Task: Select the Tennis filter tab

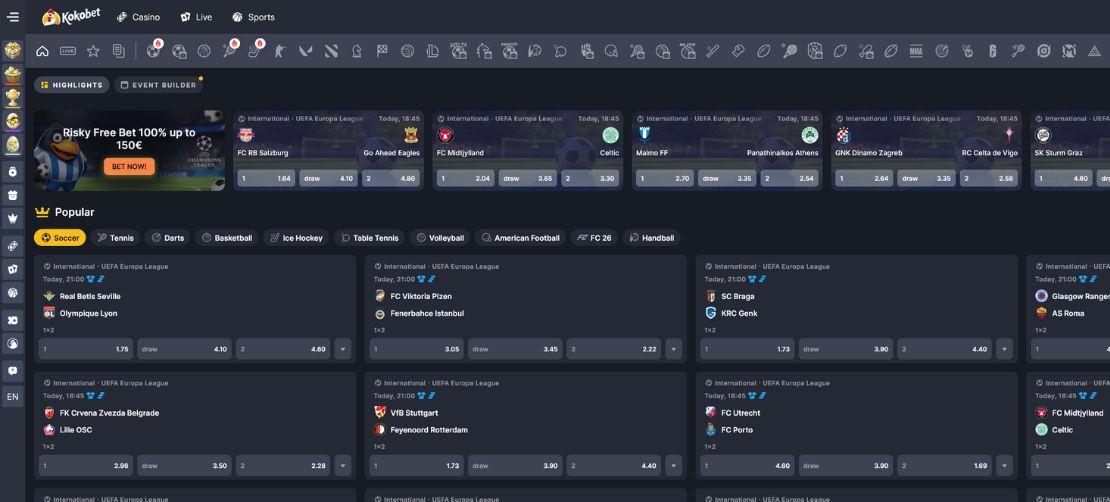Action: coord(115,238)
